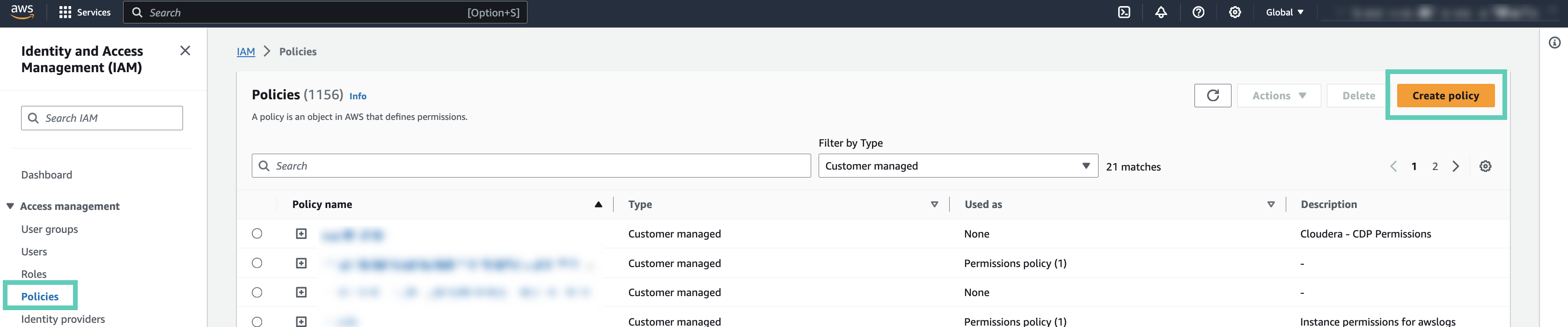Open the Filter by Type dropdown
This screenshot has width=1568, height=327.
[958, 166]
